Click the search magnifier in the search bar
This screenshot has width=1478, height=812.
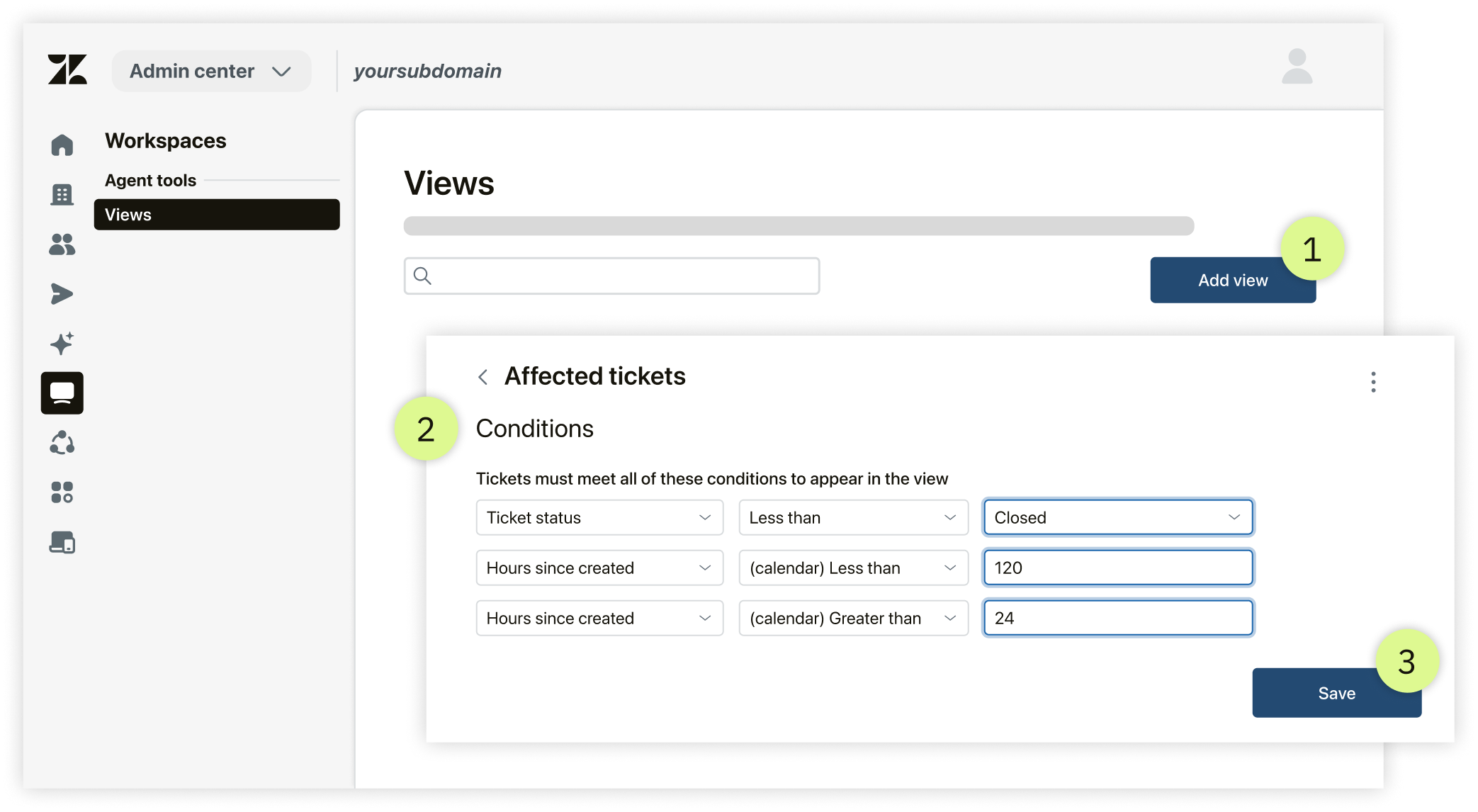[422, 275]
